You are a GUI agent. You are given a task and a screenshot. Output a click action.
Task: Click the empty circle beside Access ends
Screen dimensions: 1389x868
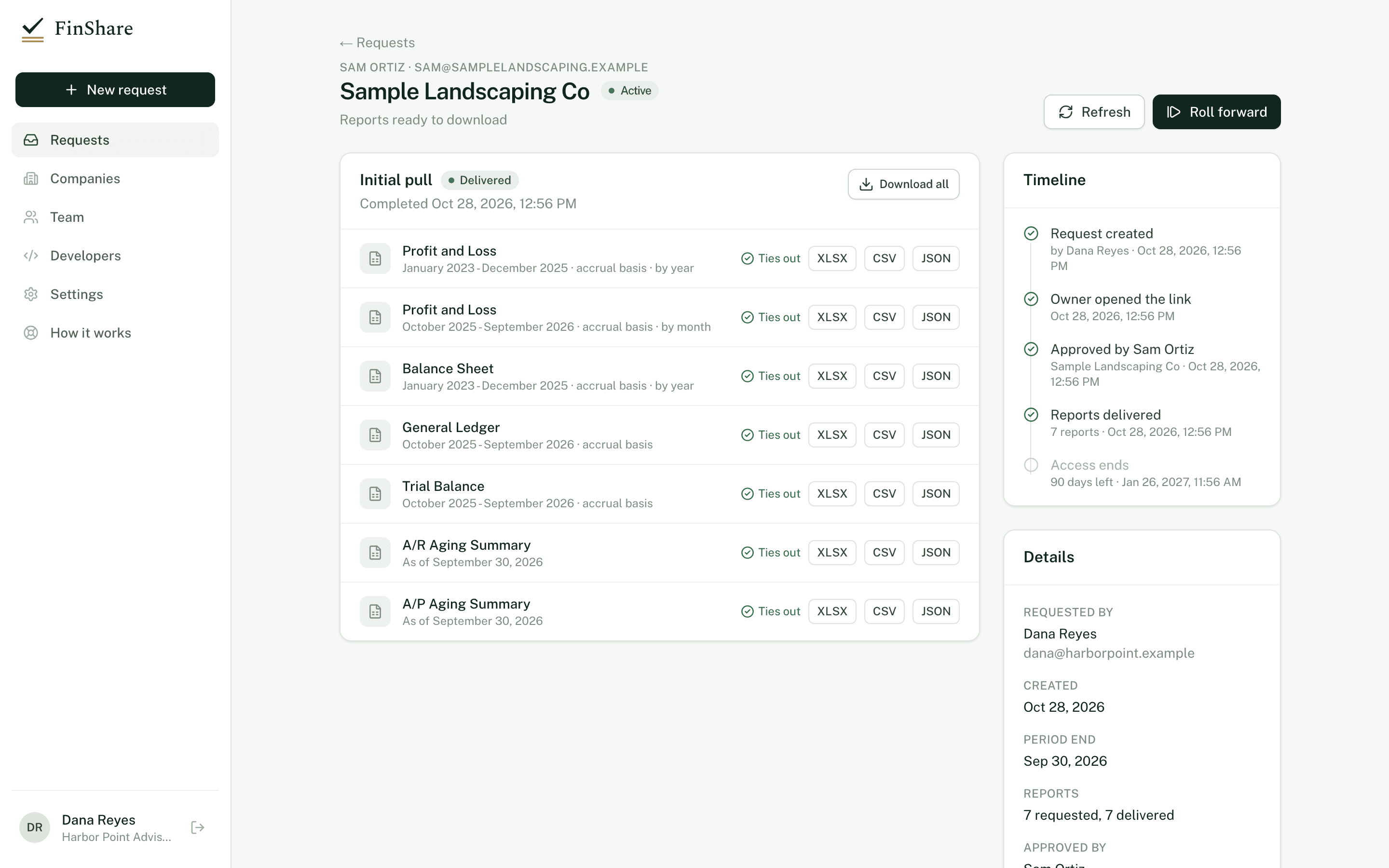pyautogui.click(x=1032, y=465)
